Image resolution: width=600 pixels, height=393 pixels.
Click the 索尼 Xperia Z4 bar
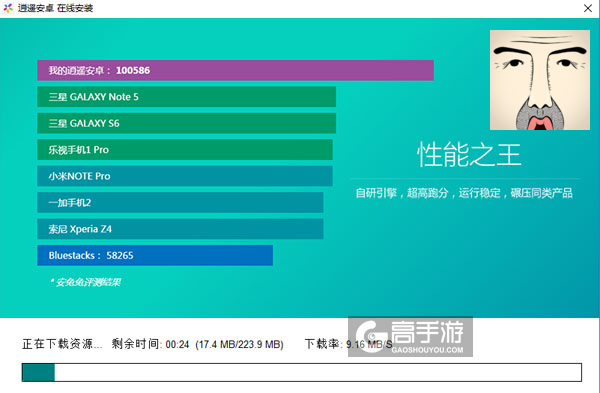tap(180, 229)
